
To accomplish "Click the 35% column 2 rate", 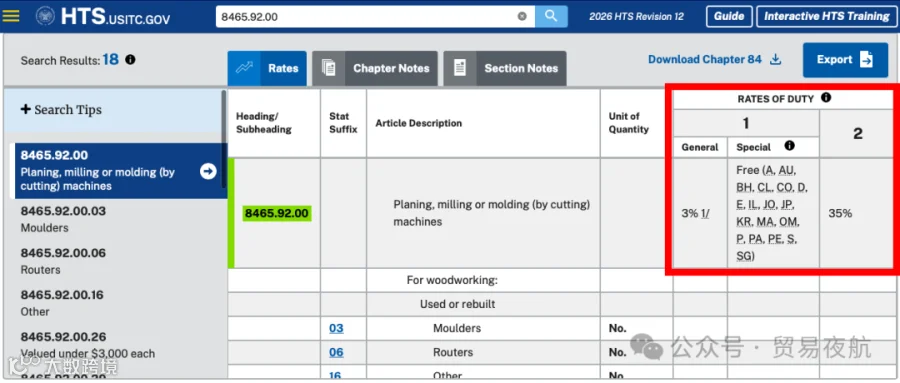I will [840, 214].
